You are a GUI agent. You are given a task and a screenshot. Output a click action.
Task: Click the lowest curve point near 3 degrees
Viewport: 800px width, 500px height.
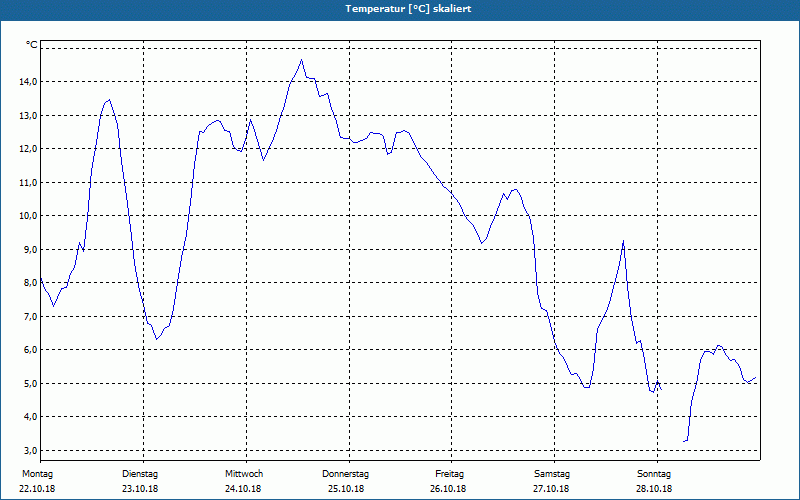(684, 441)
